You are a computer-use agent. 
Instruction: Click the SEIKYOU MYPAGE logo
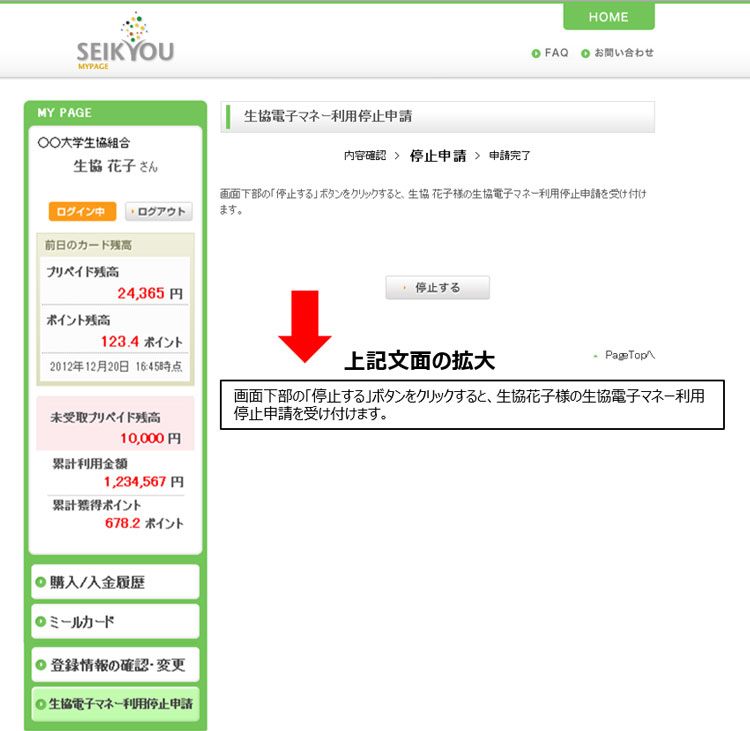pyautogui.click(x=125, y=42)
